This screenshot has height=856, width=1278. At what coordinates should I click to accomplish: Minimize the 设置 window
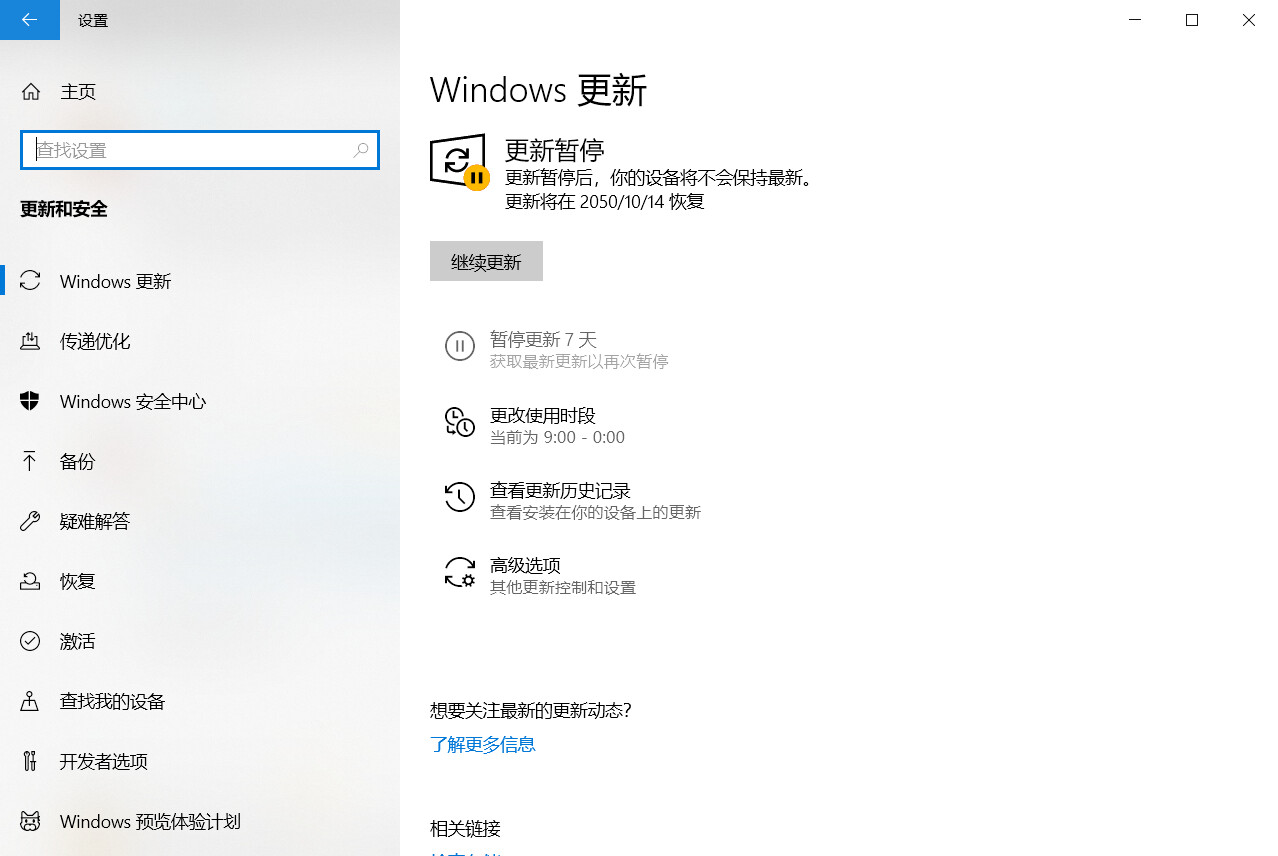pyautogui.click(x=1135, y=20)
